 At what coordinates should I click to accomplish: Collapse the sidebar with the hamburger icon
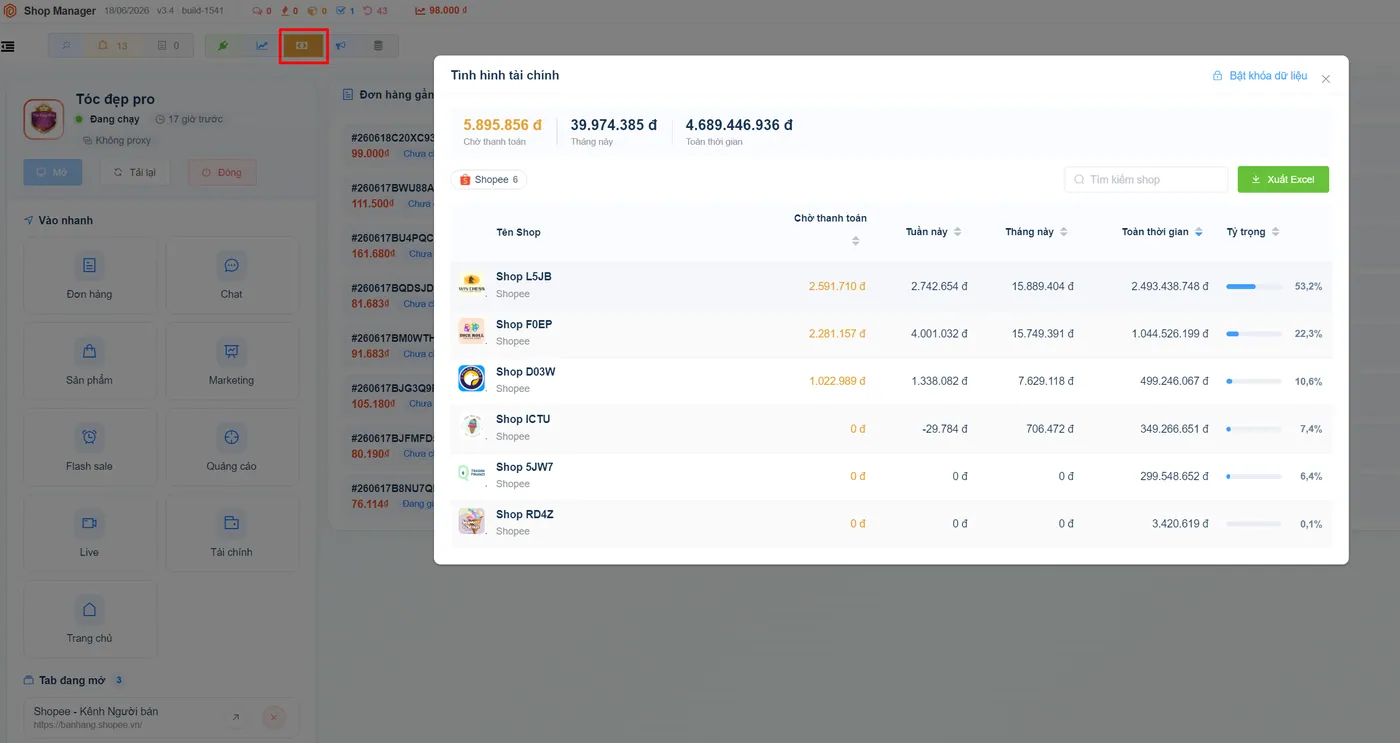click(8, 46)
